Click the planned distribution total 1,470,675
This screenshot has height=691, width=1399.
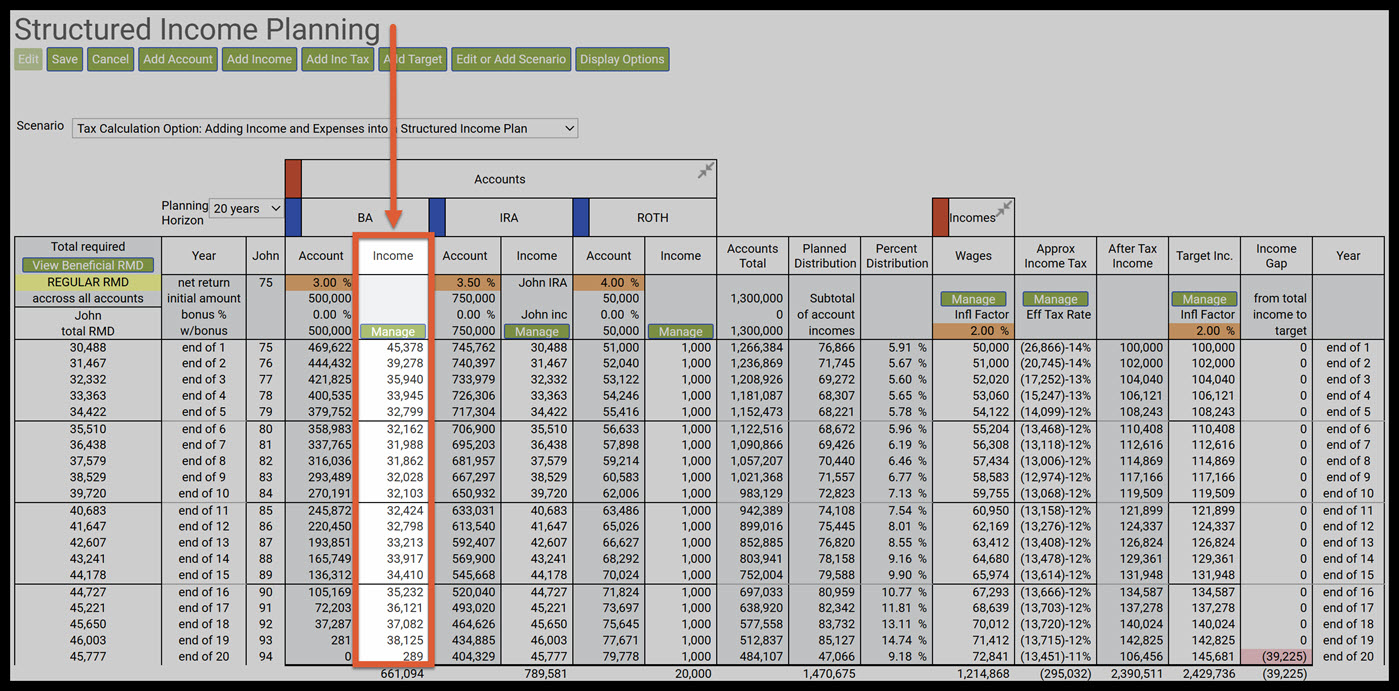(829, 674)
